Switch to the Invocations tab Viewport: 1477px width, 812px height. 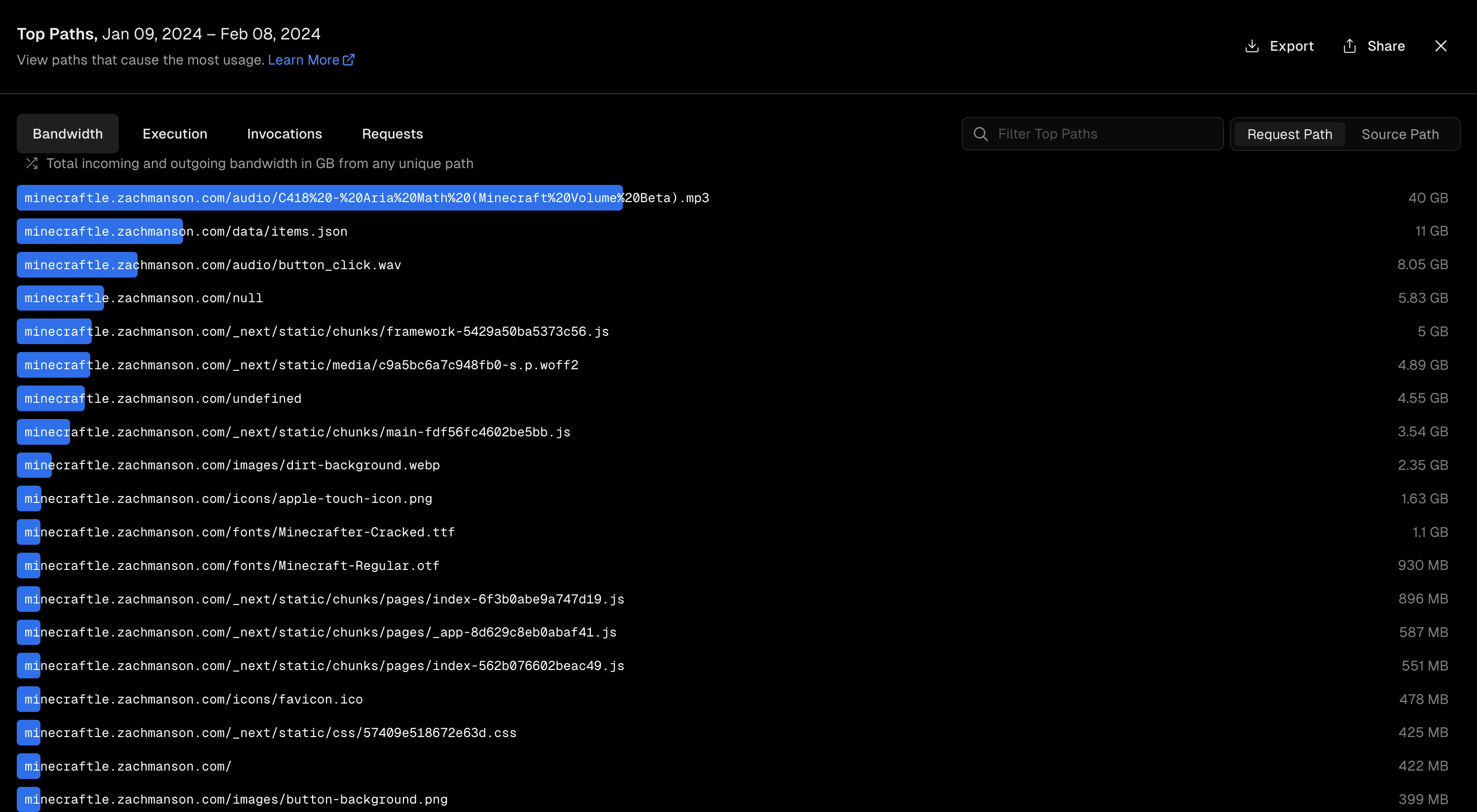pyautogui.click(x=285, y=134)
